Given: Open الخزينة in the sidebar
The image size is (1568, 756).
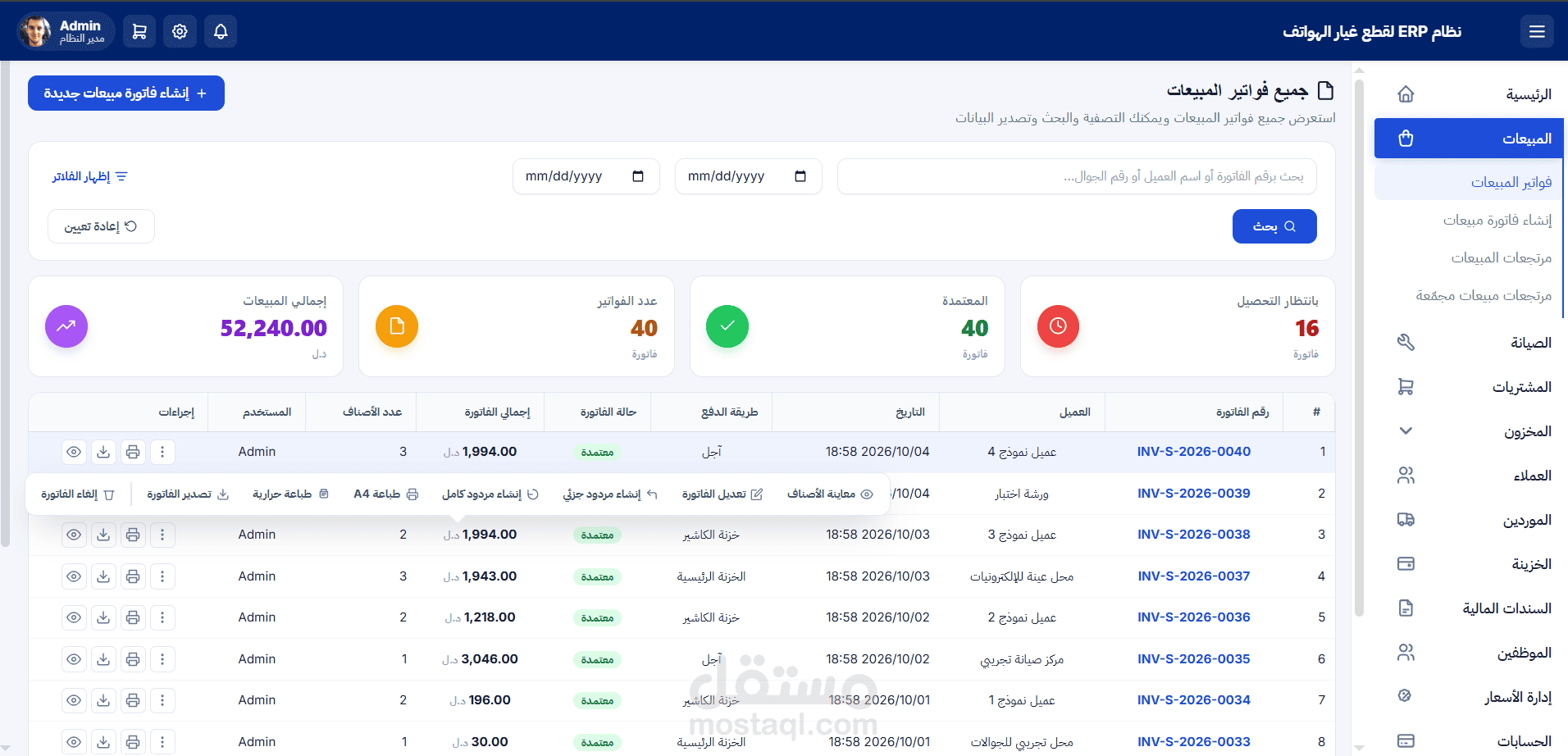Looking at the screenshot, I should coord(1470,564).
